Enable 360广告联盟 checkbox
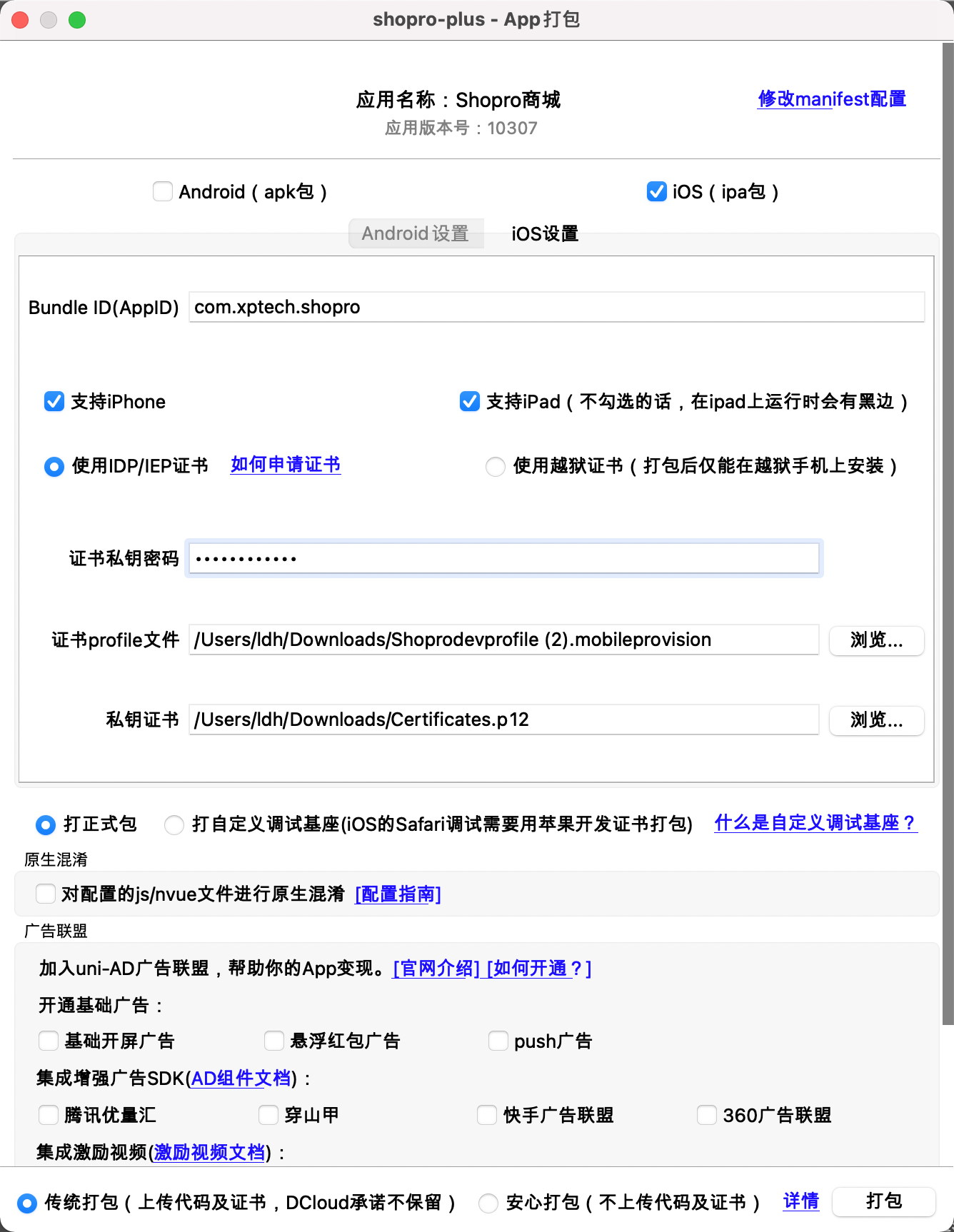This screenshot has height=1232, width=954. tap(707, 1115)
